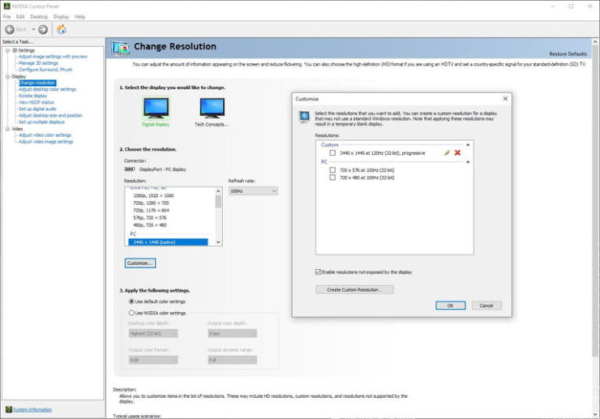Select Use default color settings radio

pyautogui.click(x=131, y=302)
